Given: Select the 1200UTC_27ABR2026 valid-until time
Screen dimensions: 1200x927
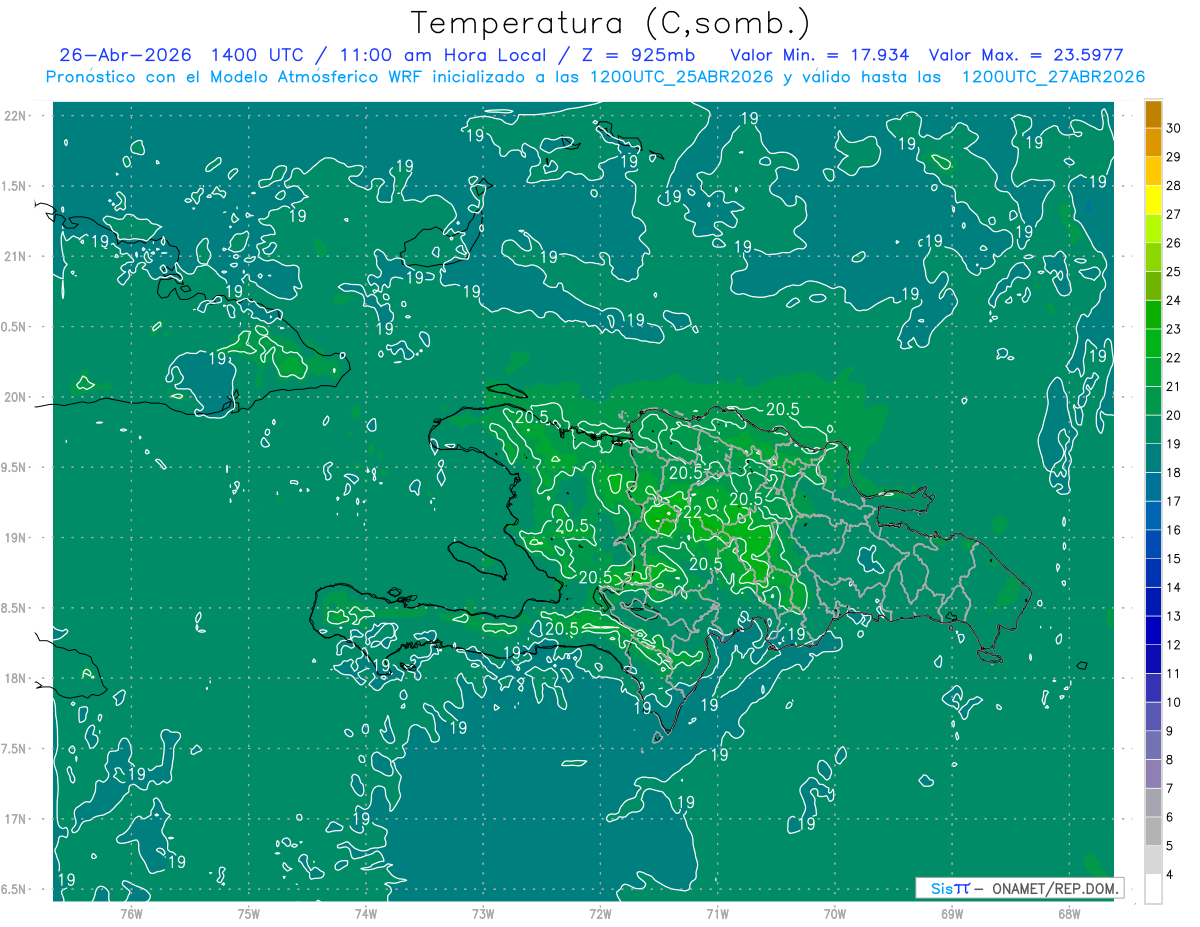Looking at the screenshot, I should tap(1053, 77).
